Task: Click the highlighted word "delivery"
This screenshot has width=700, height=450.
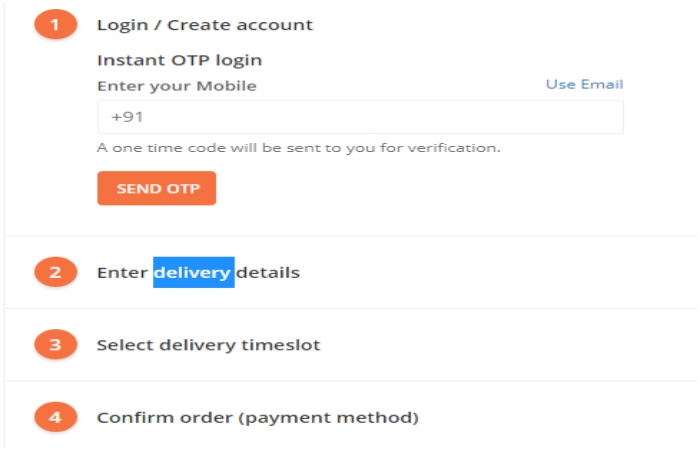Action: pyautogui.click(x=193, y=272)
